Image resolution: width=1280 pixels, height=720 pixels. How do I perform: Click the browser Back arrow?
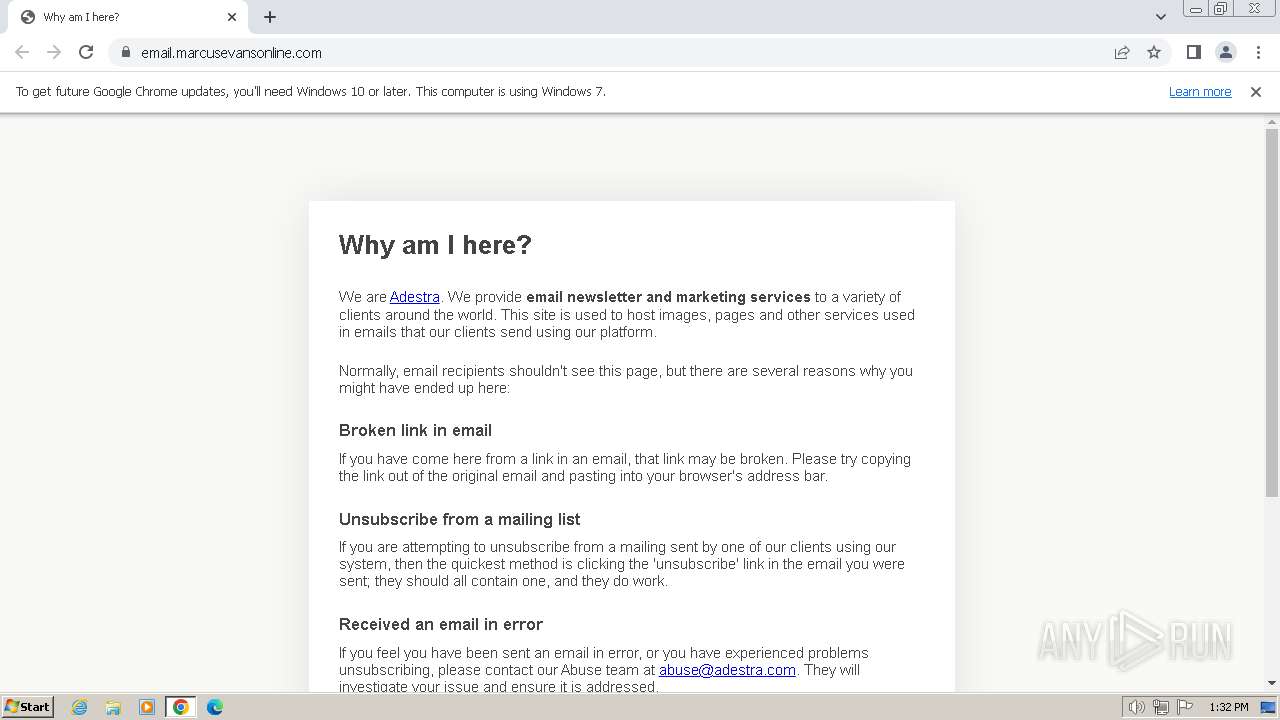coord(22,52)
